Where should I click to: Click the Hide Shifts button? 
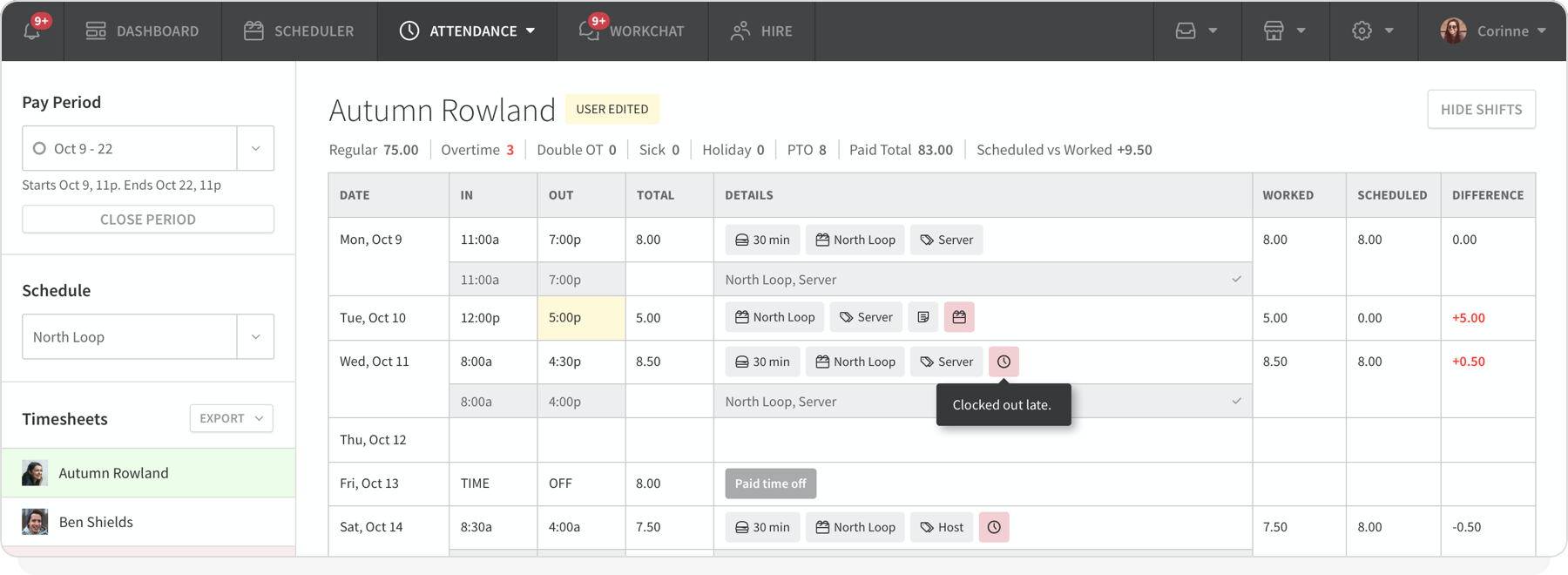[1481, 110]
